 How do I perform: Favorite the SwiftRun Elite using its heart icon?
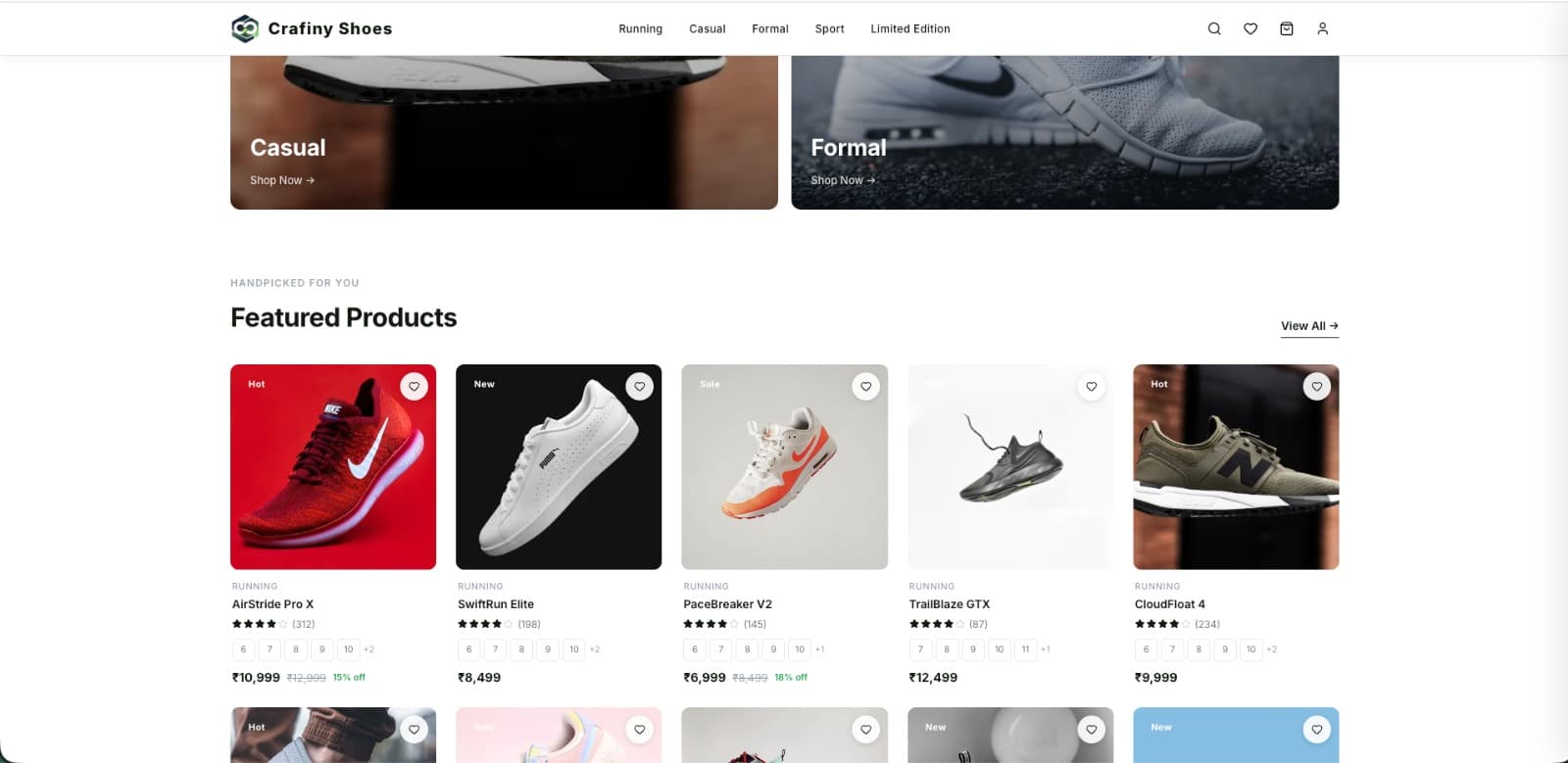pos(640,386)
